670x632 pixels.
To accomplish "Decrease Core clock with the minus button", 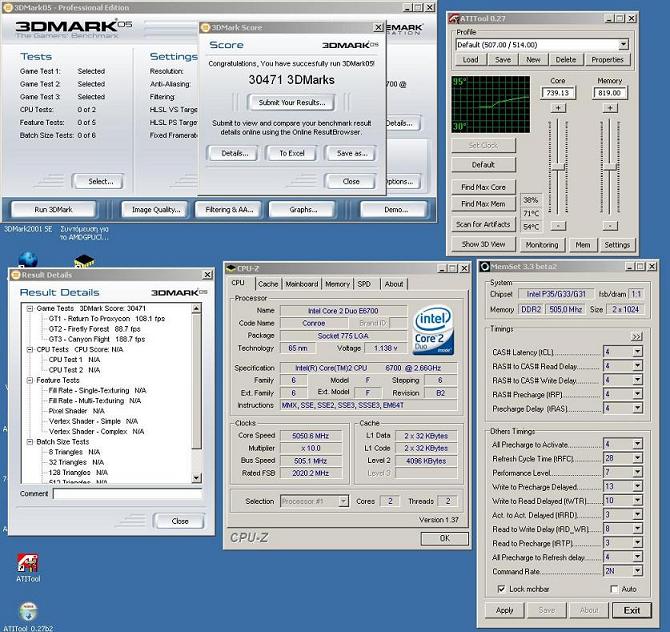I will pos(558,226).
